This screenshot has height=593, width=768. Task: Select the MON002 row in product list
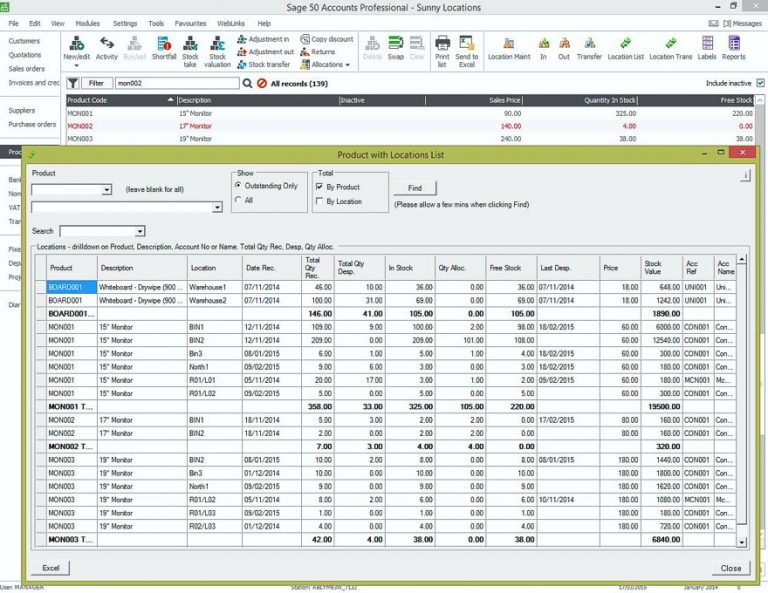(409, 126)
